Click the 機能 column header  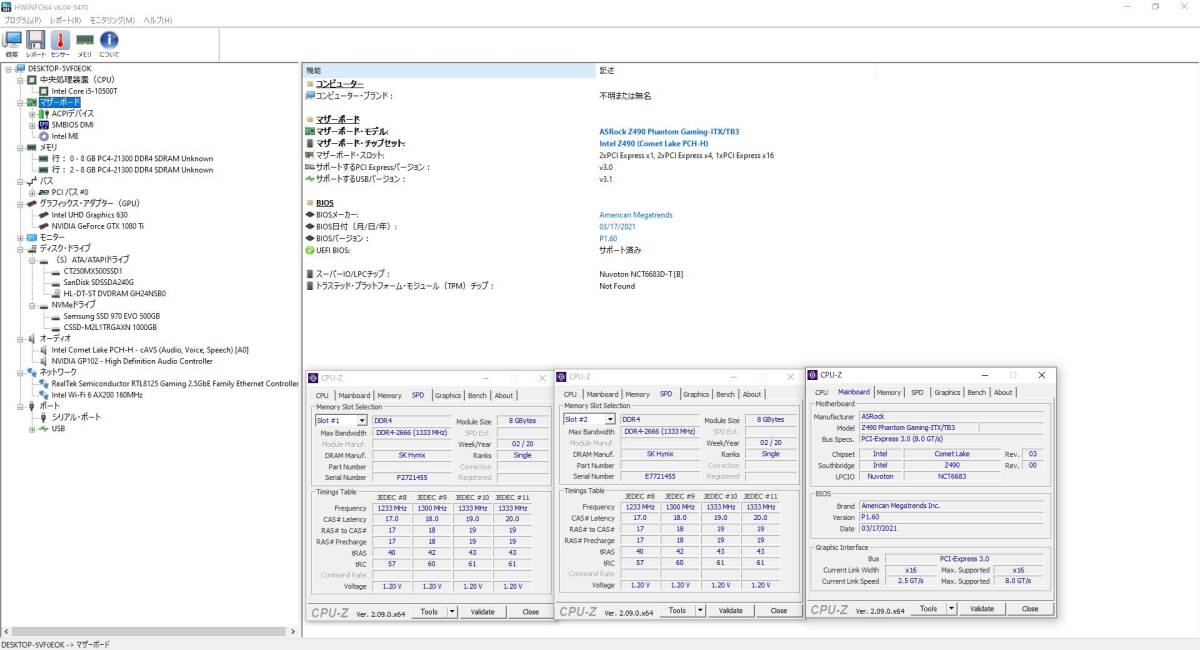pyautogui.click(x=449, y=70)
